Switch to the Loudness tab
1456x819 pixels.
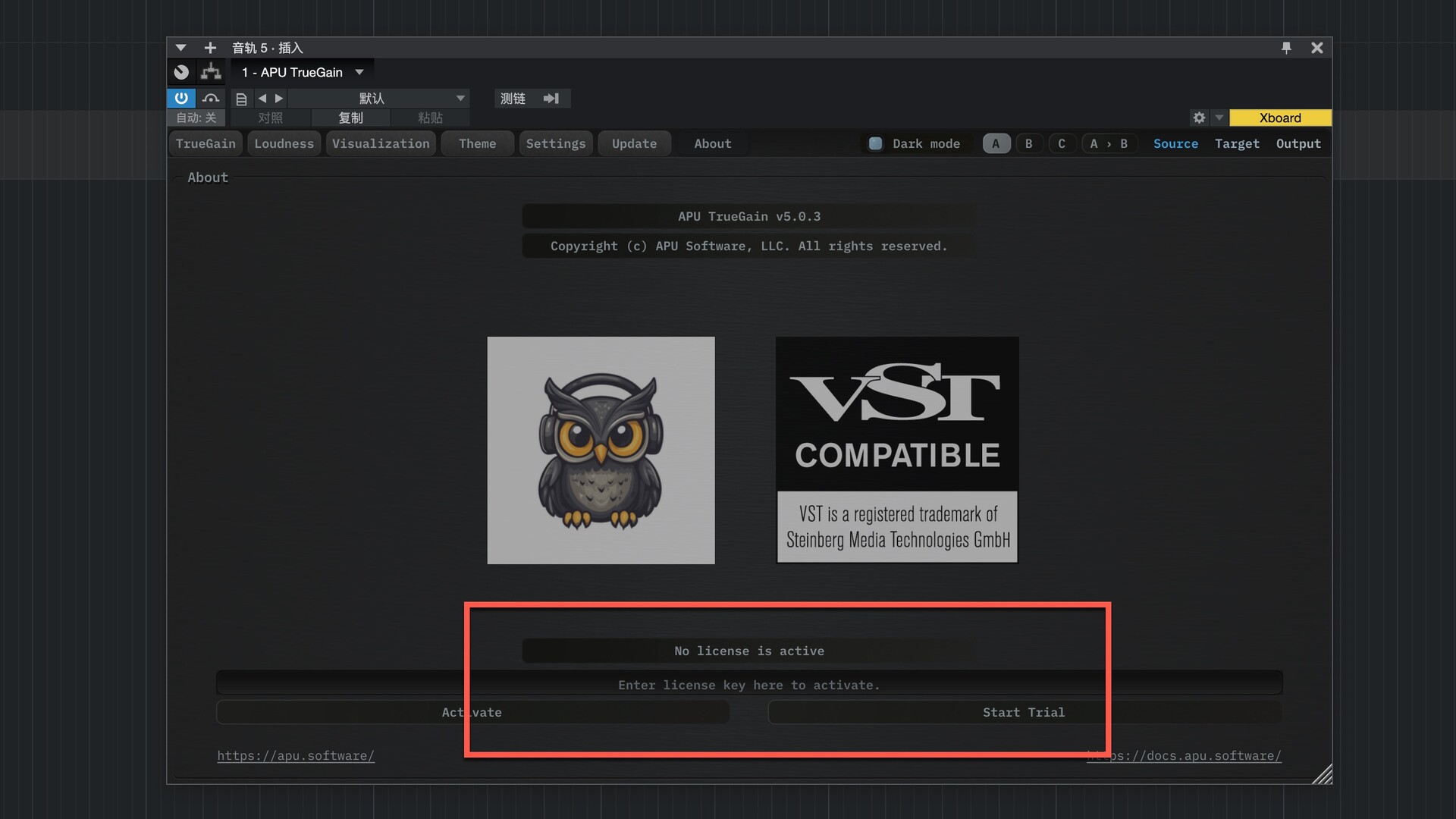pyautogui.click(x=284, y=143)
